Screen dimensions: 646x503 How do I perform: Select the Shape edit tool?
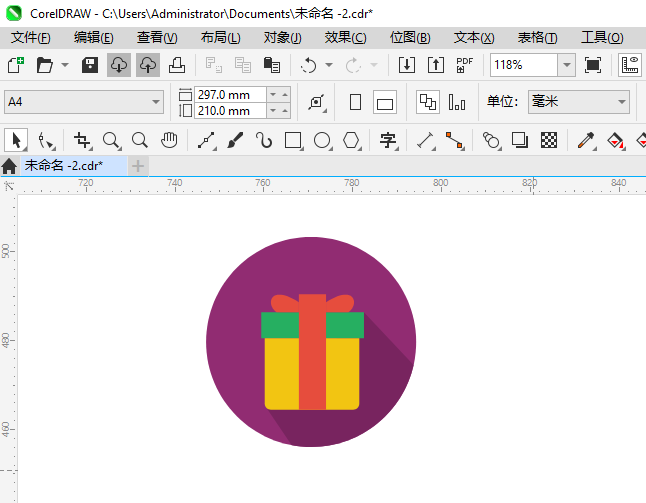46,140
